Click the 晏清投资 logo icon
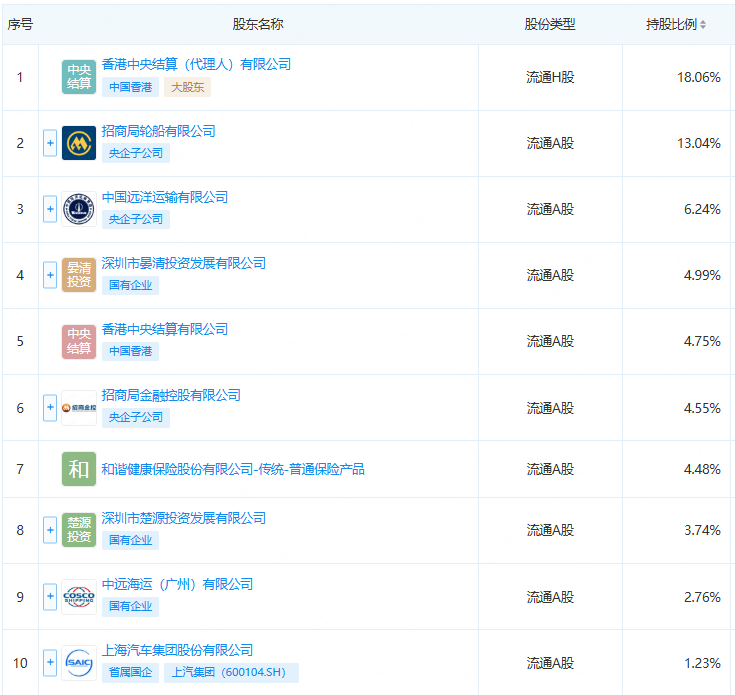Image resolution: width=735 pixels, height=695 pixels. coord(79,275)
